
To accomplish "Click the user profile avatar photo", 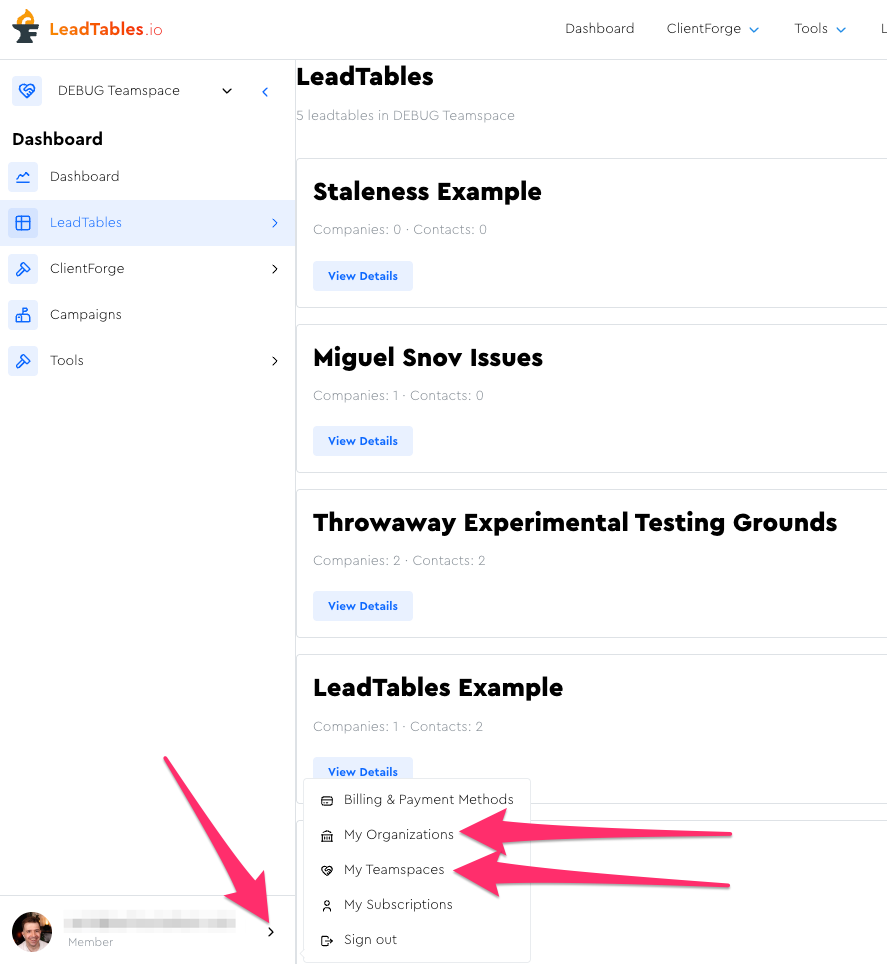I will (x=32, y=932).
